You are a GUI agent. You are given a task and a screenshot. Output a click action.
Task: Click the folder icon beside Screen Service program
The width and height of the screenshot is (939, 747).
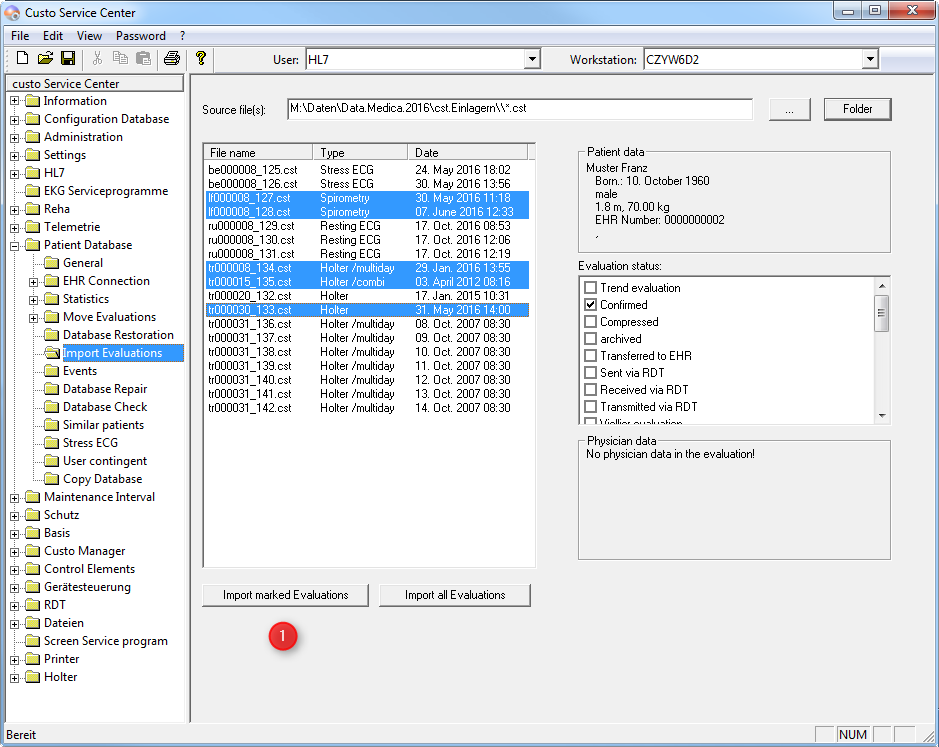[33, 641]
